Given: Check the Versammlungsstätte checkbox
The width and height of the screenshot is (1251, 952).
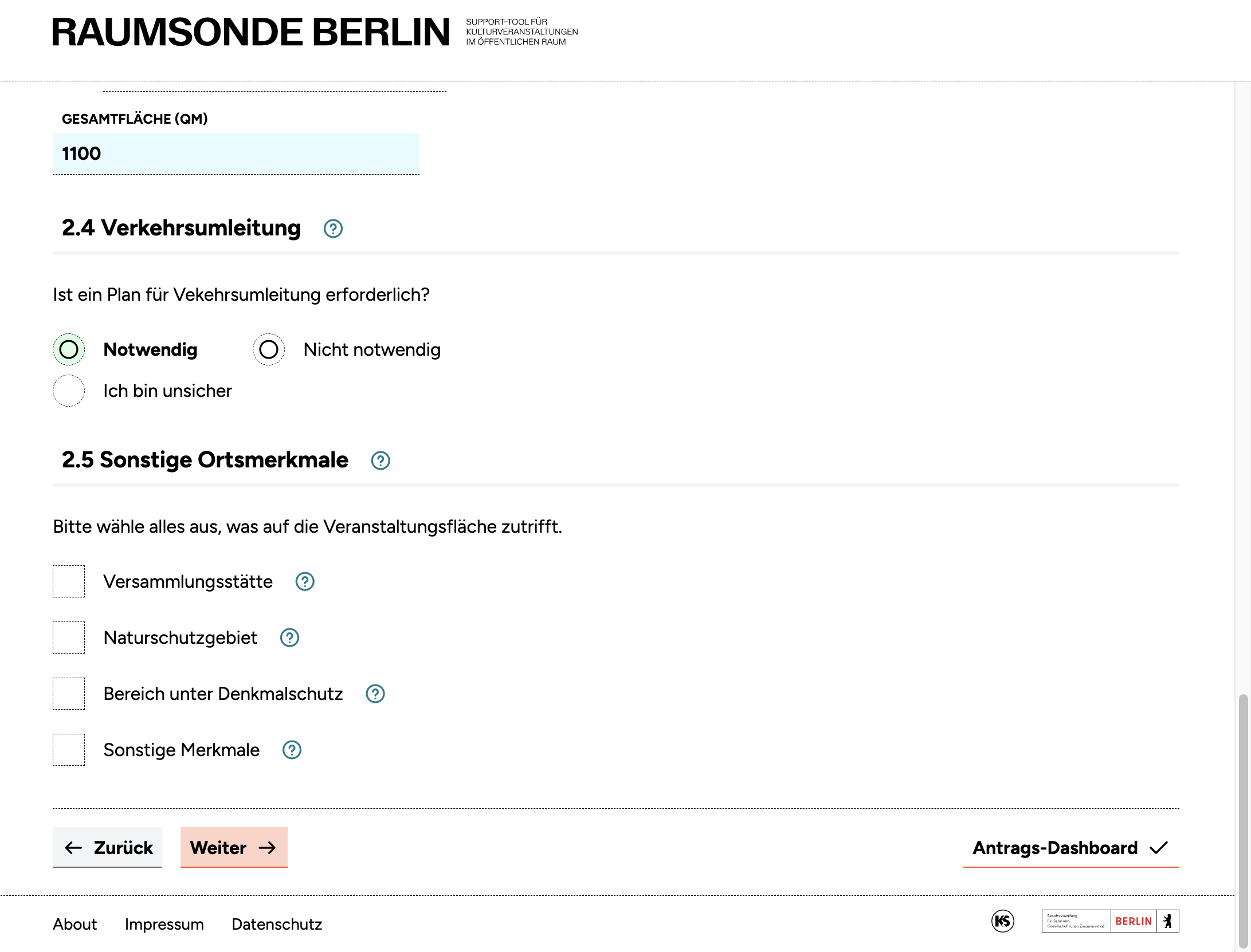Looking at the screenshot, I should tap(69, 581).
